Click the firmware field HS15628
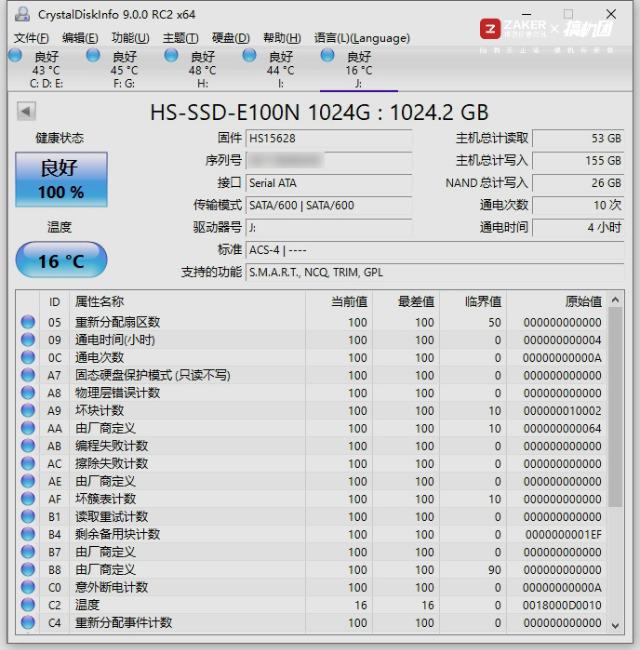 [329, 138]
